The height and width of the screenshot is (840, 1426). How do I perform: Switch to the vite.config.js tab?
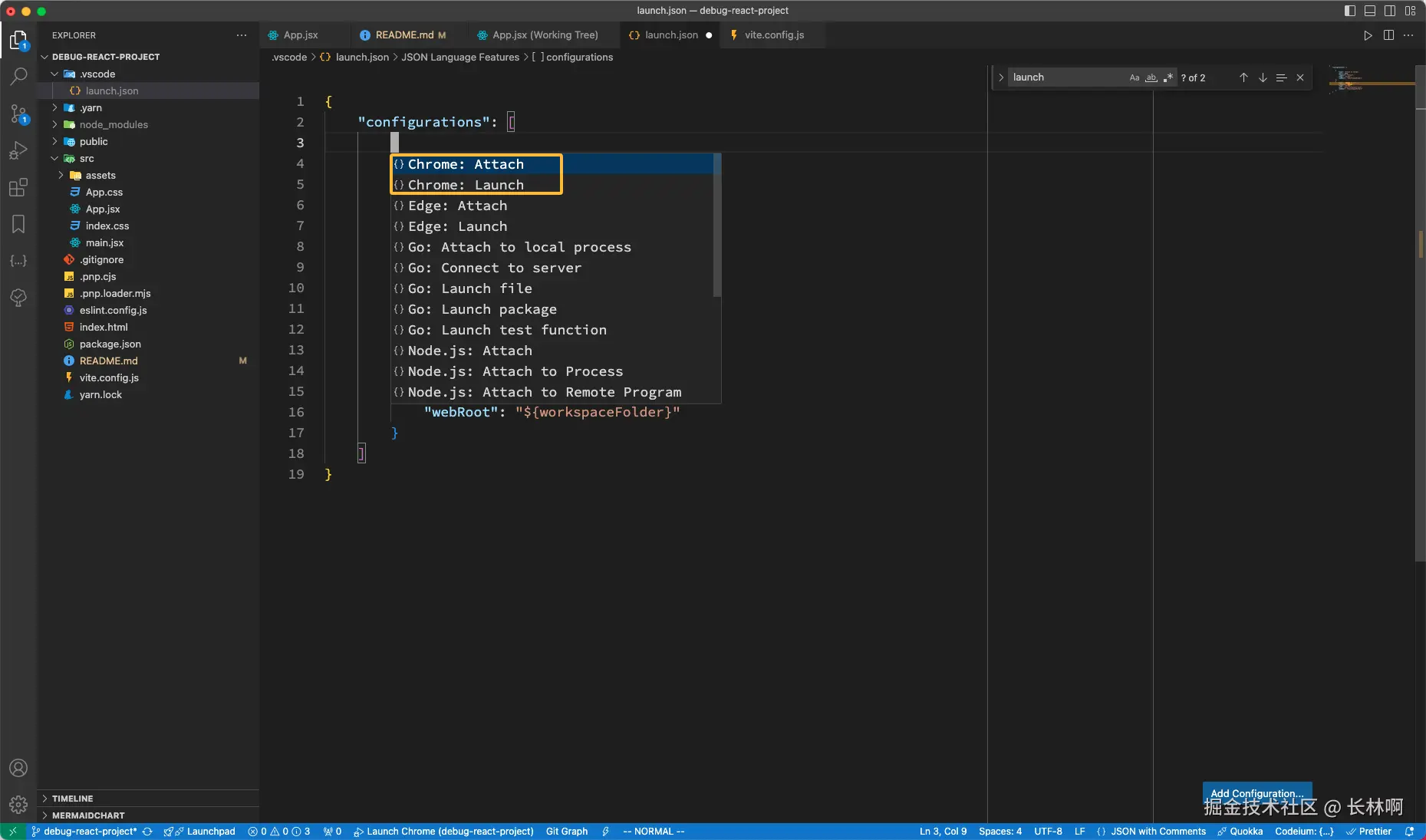[774, 35]
